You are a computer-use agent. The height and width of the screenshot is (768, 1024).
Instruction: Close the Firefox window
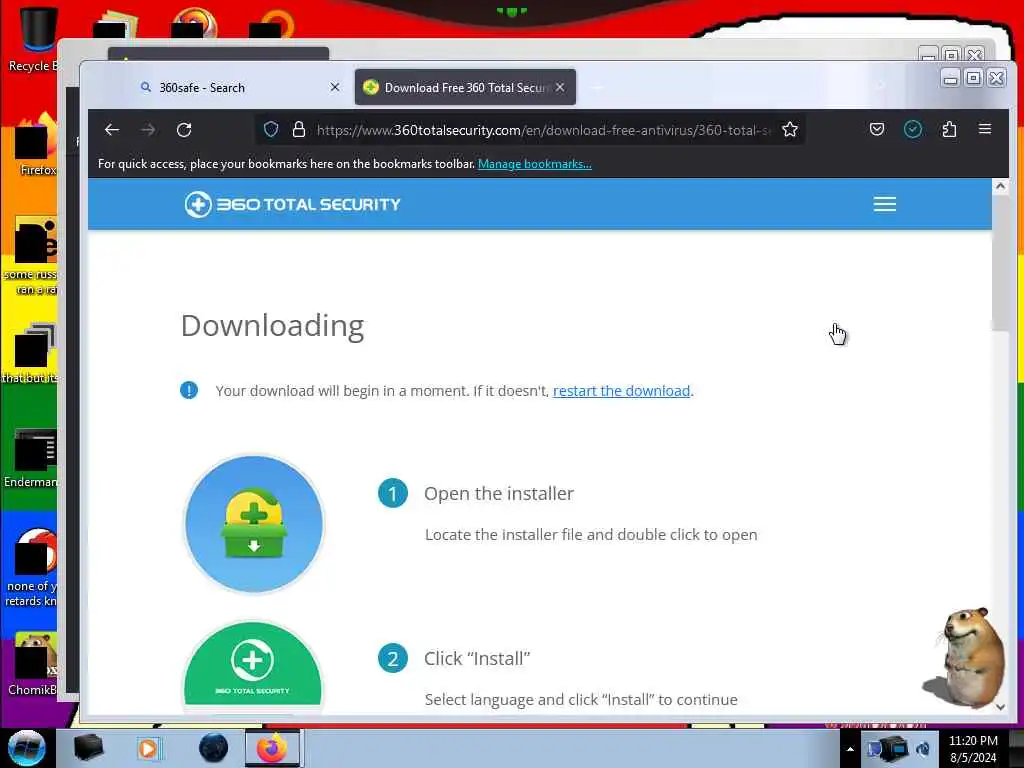pos(997,79)
